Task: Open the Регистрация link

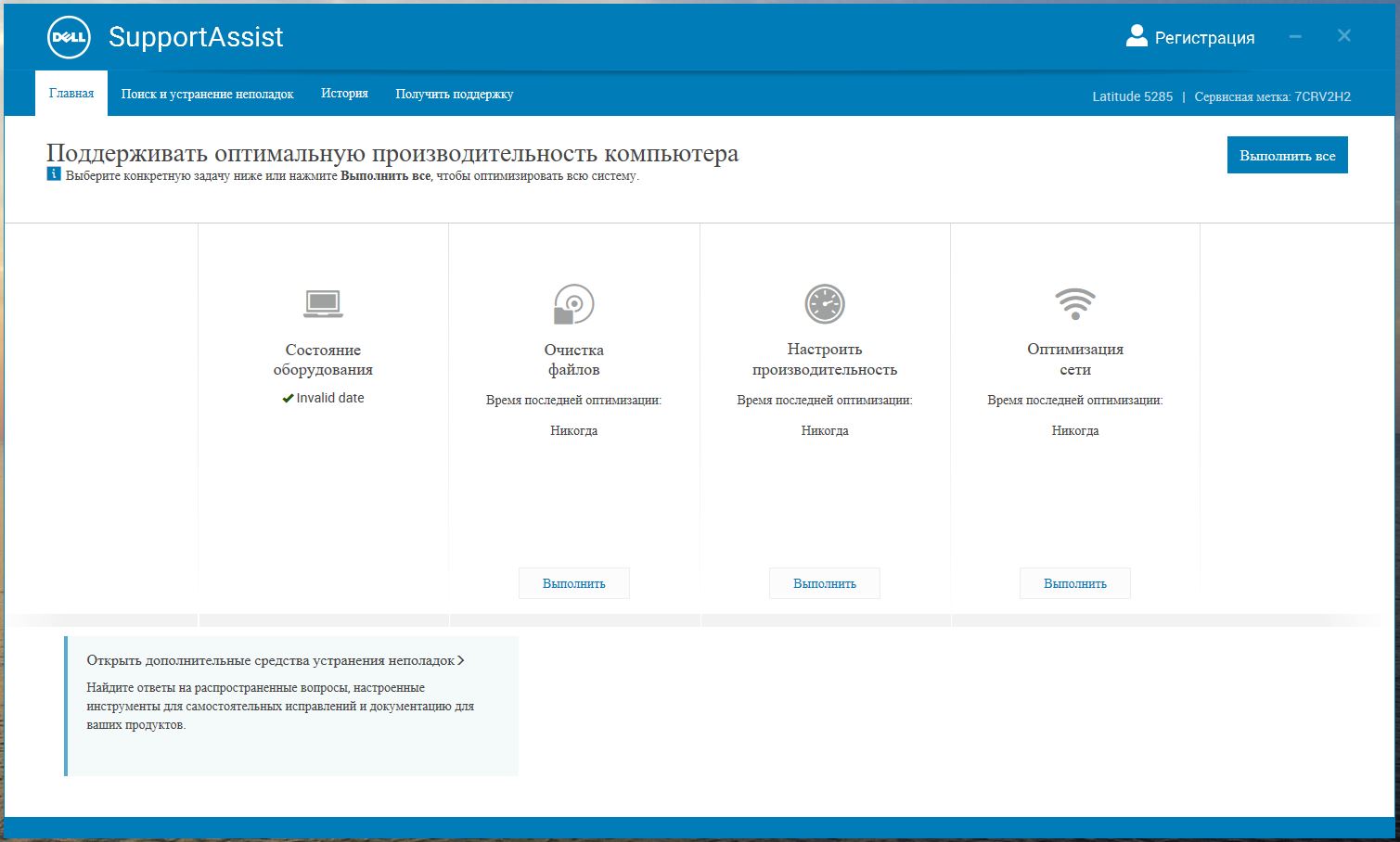Action: coord(1204,38)
